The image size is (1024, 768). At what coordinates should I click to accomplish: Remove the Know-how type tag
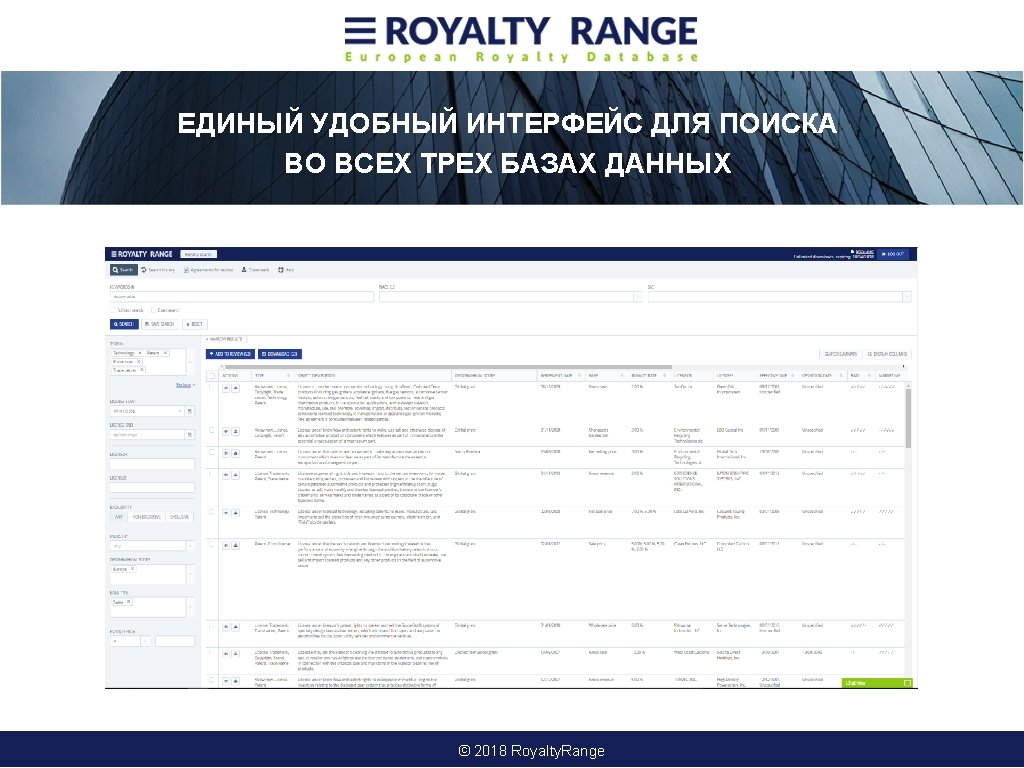[x=138, y=361]
